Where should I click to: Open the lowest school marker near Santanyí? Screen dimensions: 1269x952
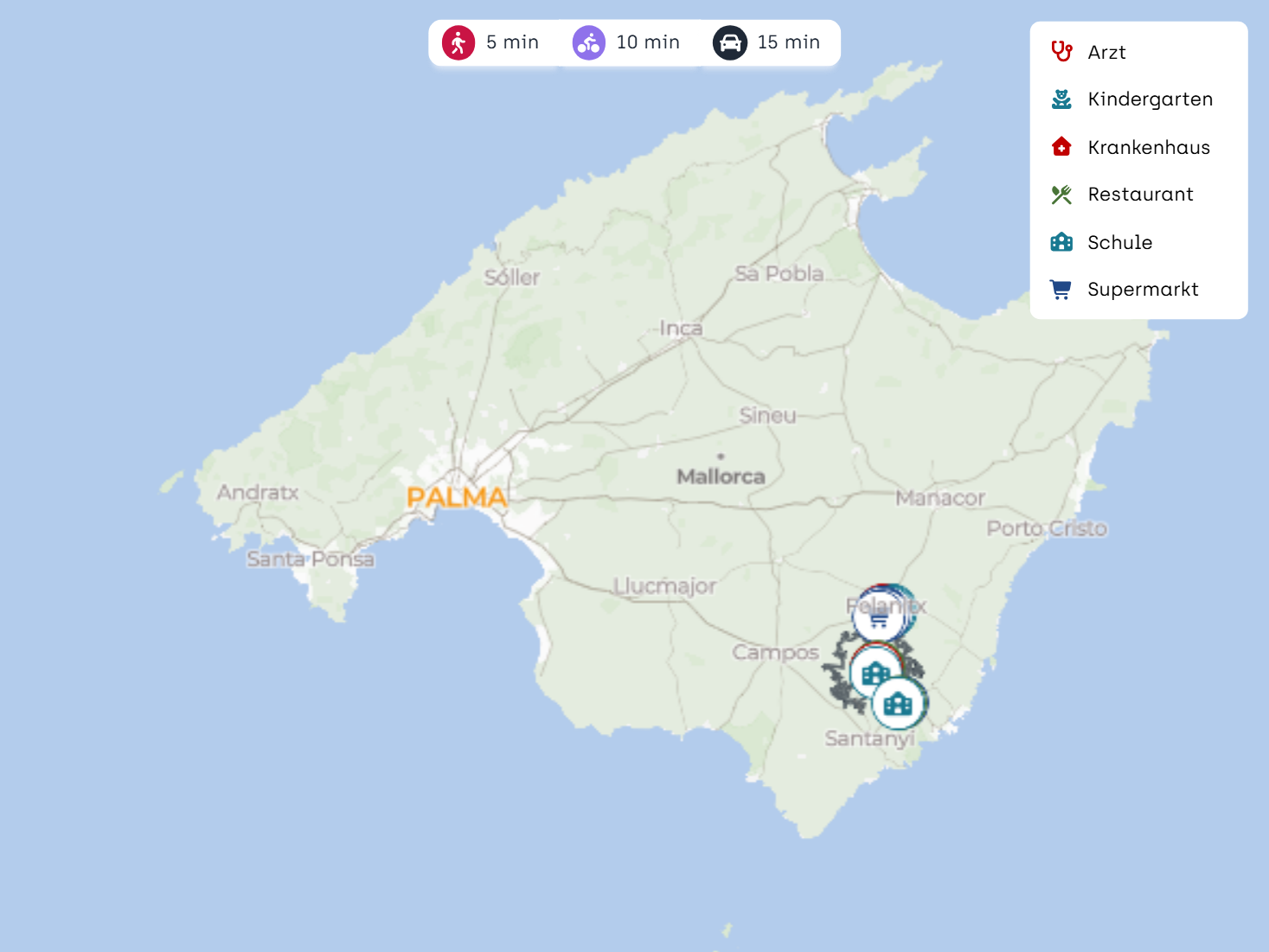tap(899, 704)
